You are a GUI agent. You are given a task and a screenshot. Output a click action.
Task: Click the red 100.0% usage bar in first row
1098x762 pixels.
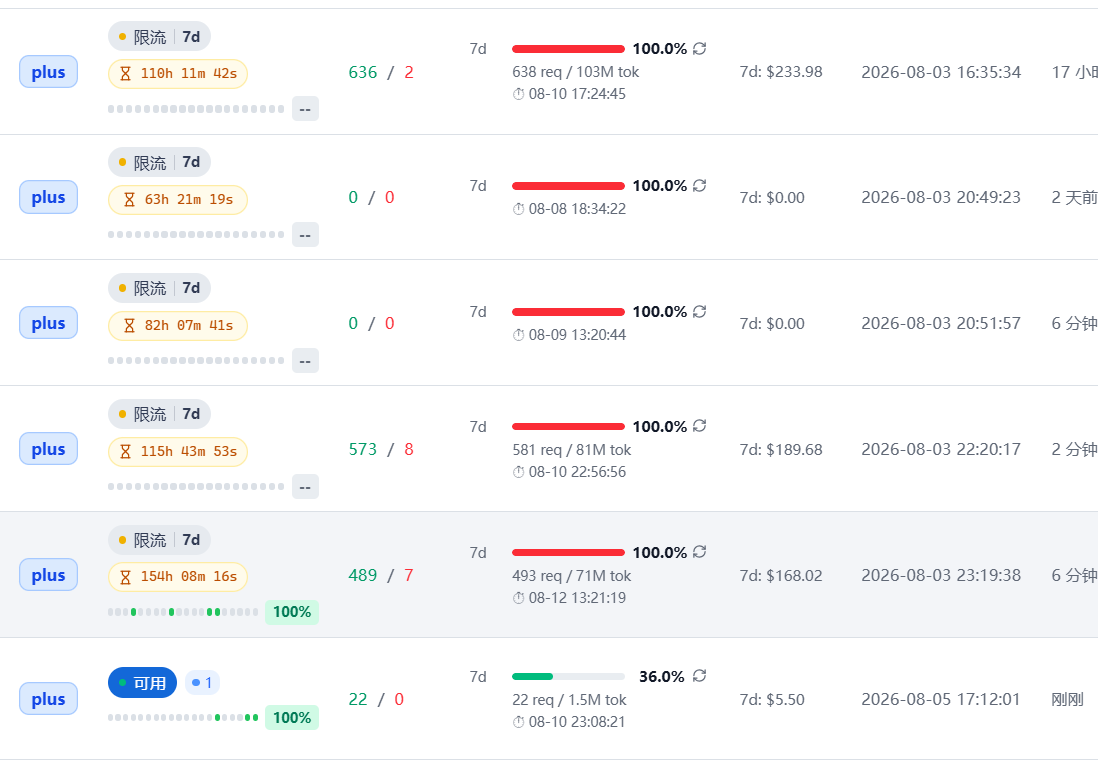[568, 49]
